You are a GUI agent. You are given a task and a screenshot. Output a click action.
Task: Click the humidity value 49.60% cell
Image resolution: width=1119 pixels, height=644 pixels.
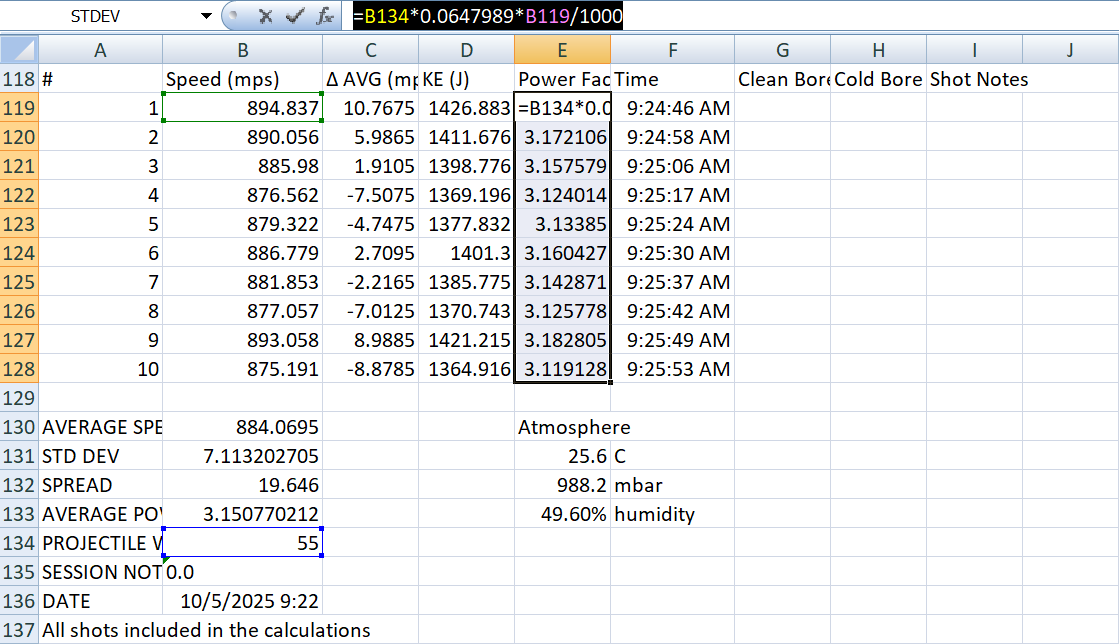pos(562,514)
